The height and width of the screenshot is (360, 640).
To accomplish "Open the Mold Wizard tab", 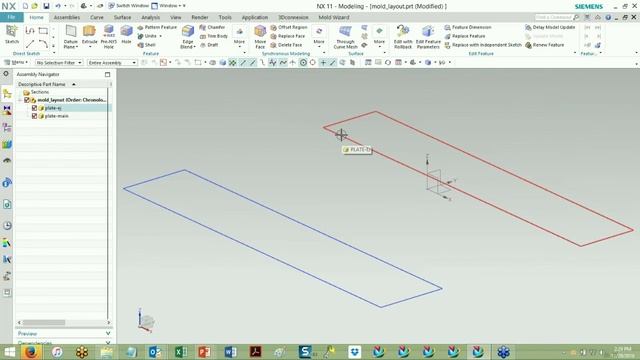I will [x=333, y=17].
